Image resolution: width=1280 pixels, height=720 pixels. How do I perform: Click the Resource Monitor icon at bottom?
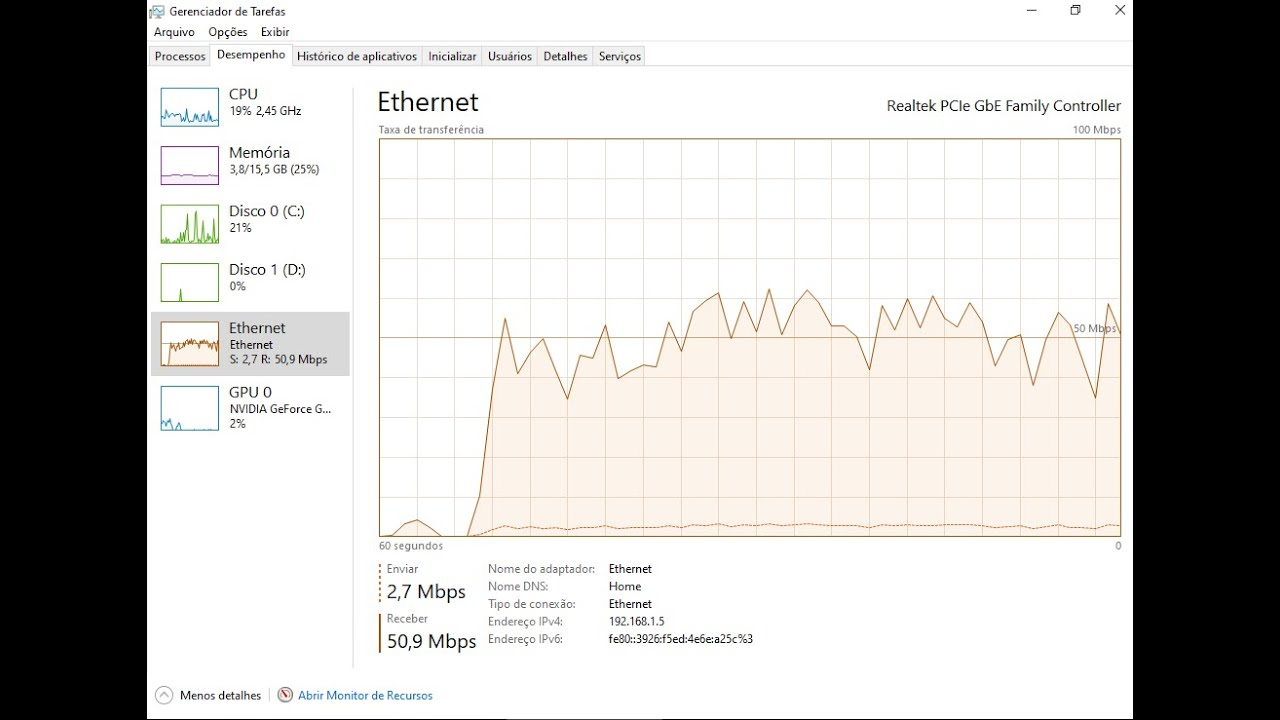pyautogui.click(x=285, y=695)
